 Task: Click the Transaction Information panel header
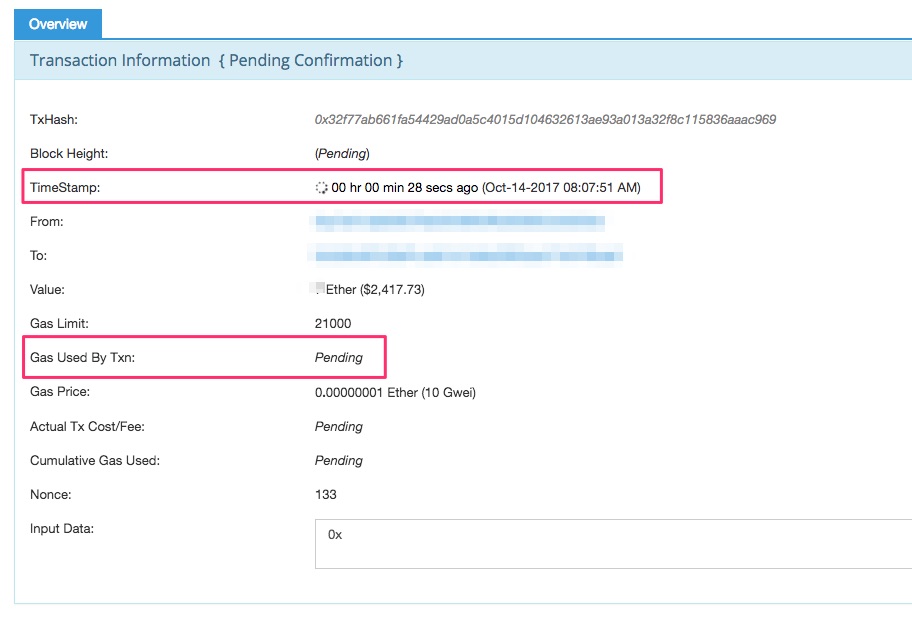coord(217,61)
